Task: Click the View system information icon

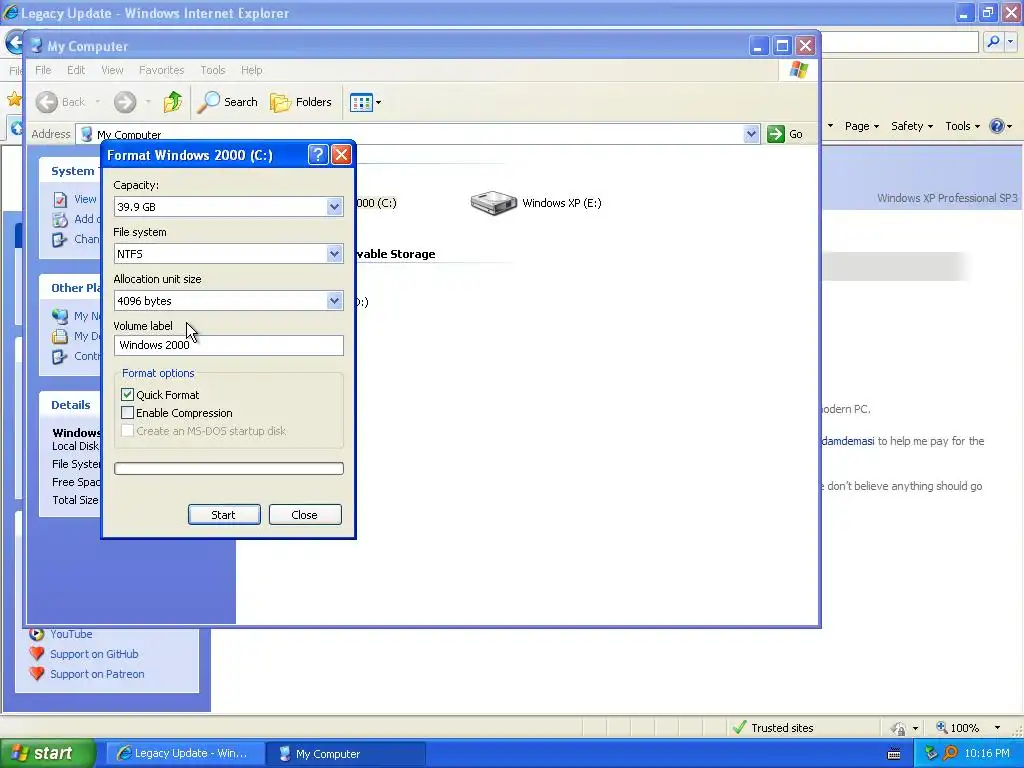Action: (x=60, y=199)
